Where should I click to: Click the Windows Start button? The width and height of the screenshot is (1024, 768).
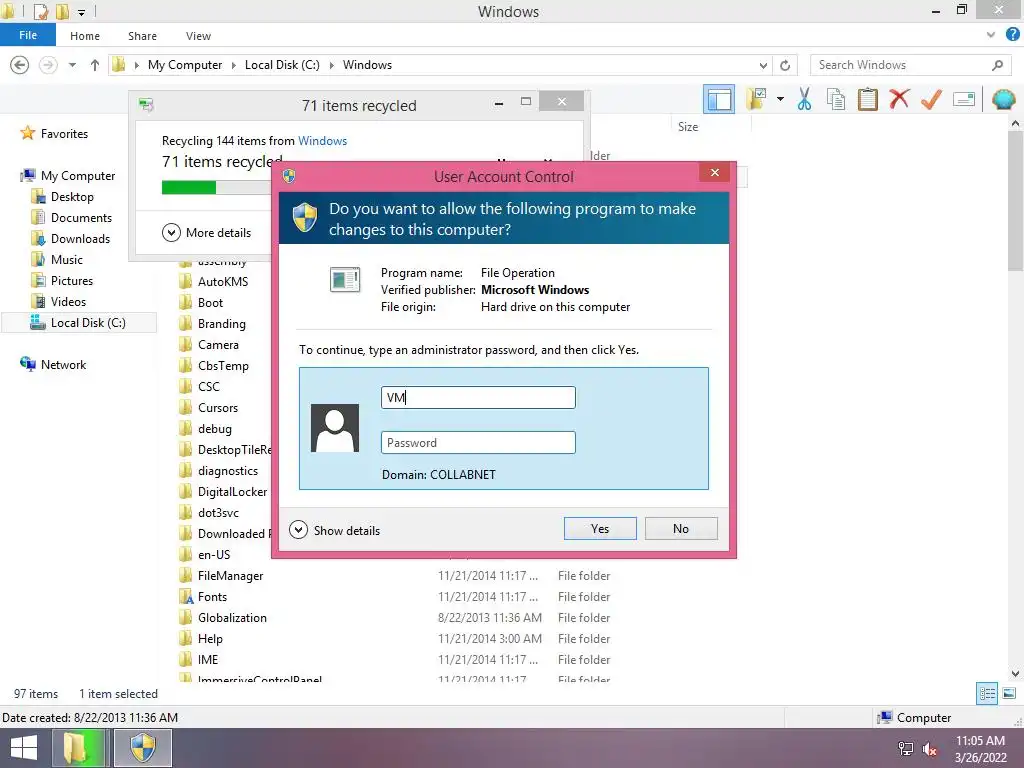coord(24,748)
